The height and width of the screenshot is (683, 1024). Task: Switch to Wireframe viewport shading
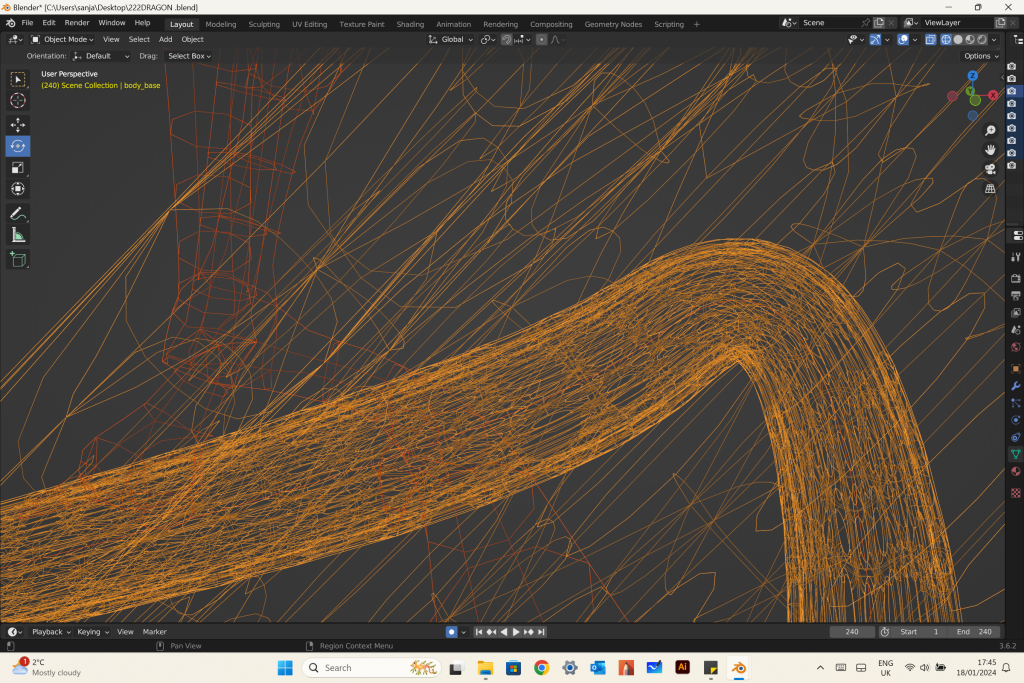tap(946, 40)
